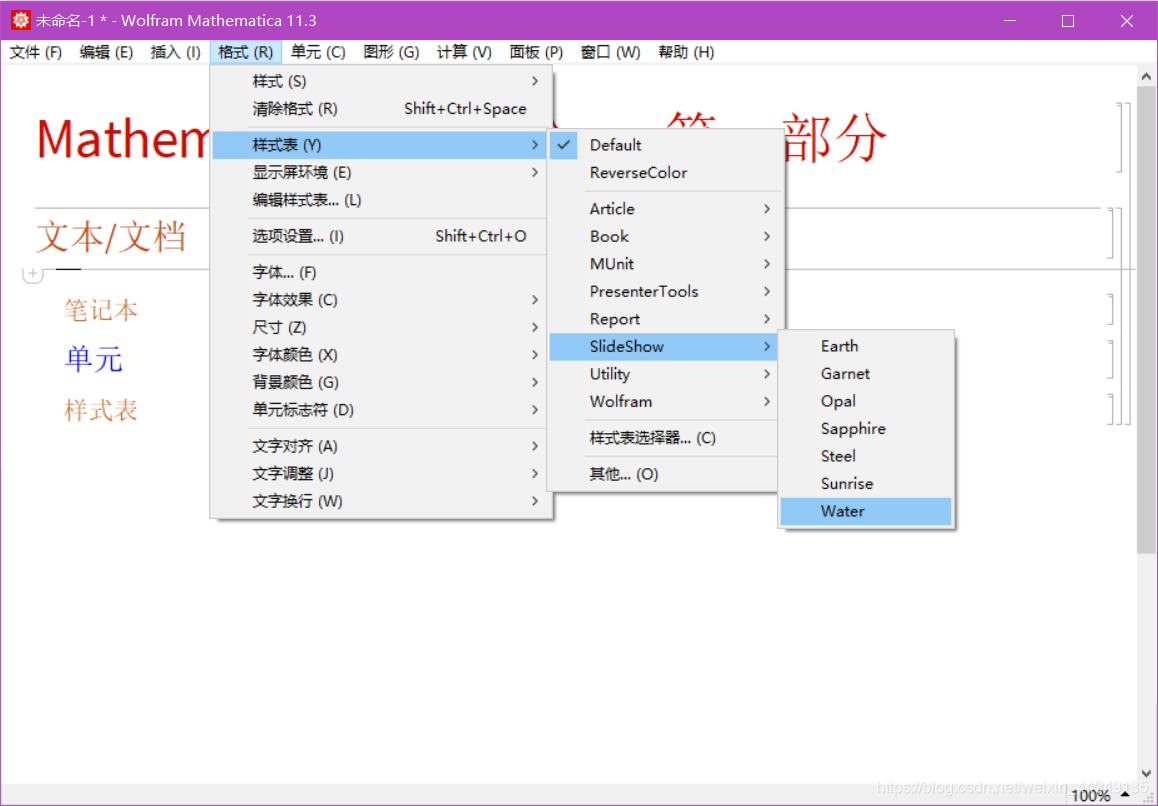This screenshot has height=806, width=1158.
Task: Open the 100% magnification dropdown
Action: tap(1101, 796)
